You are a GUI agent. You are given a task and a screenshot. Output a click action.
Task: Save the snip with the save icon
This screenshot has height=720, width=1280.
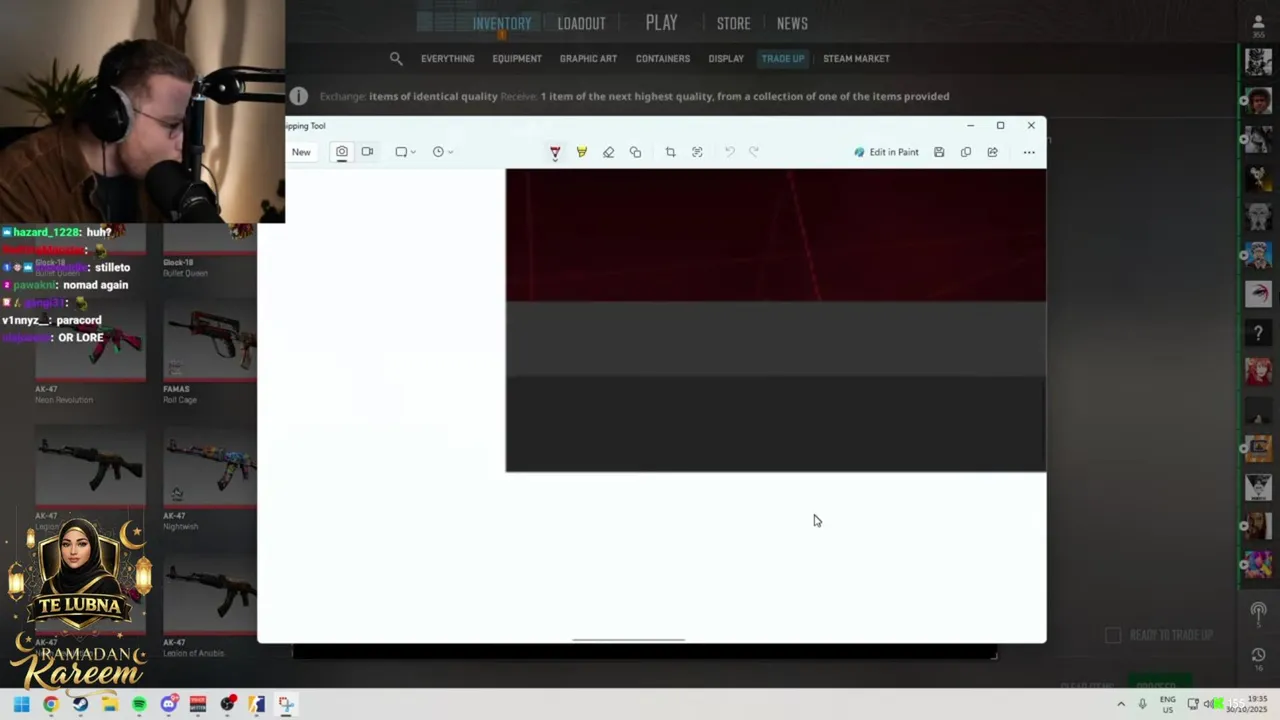(939, 152)
